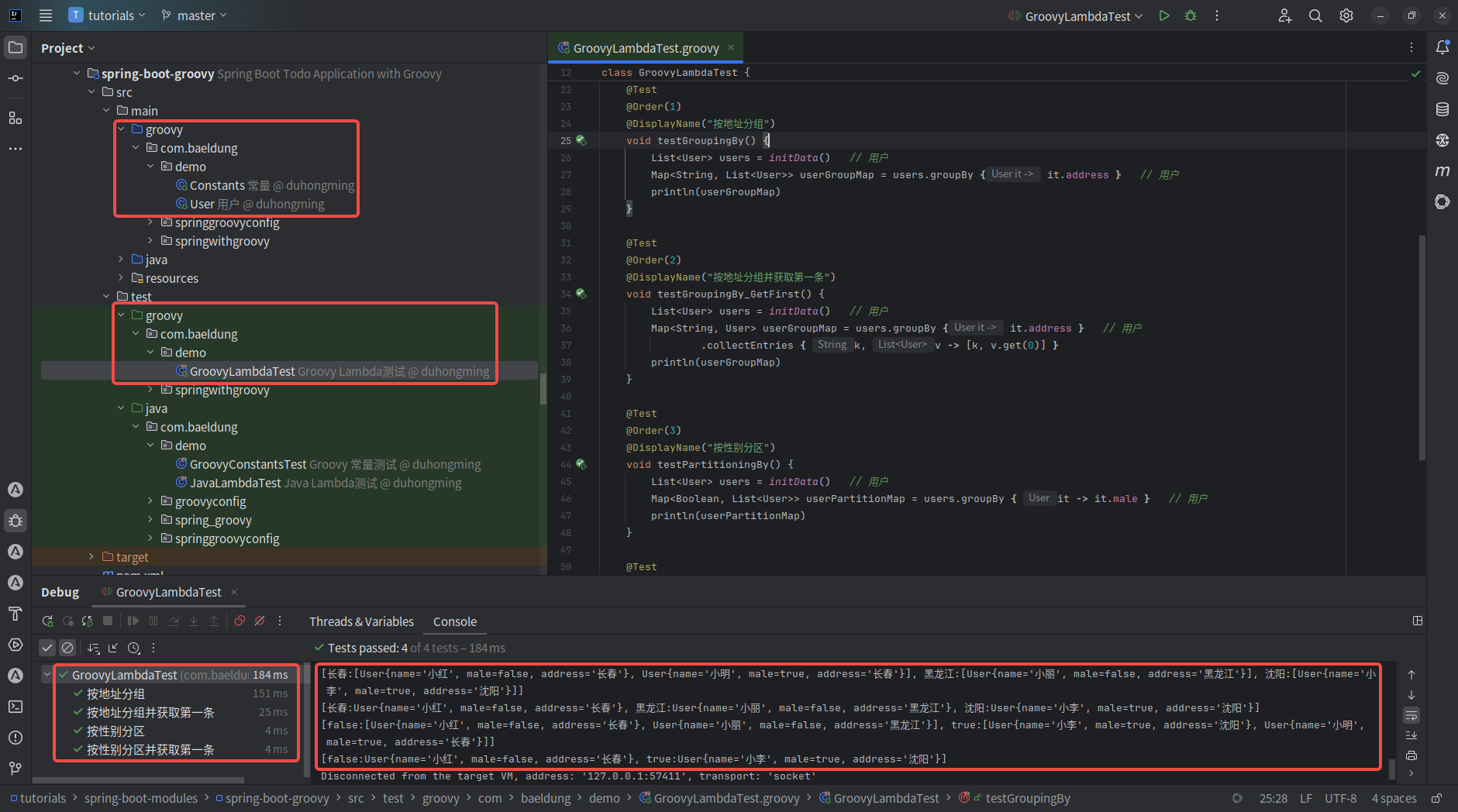Click LF line separator in status bar
The width and height of the screenshot is (1458, 812).
pyautogui.click(x=1306, y=798)
